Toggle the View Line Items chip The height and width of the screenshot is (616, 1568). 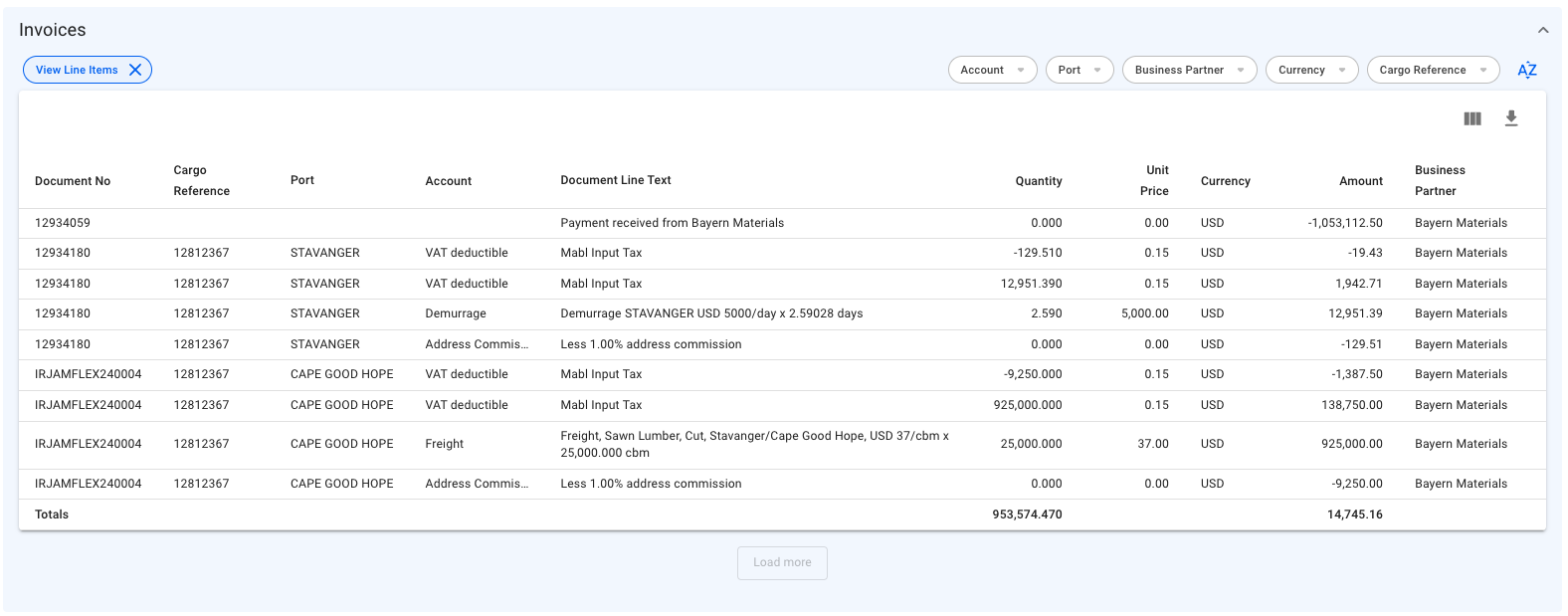77,70
